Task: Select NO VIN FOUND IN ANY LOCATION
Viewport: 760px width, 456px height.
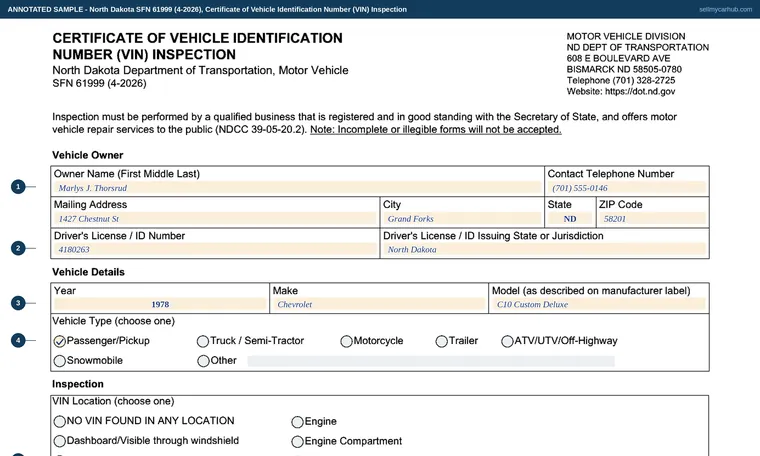Action: pos(60,422)
